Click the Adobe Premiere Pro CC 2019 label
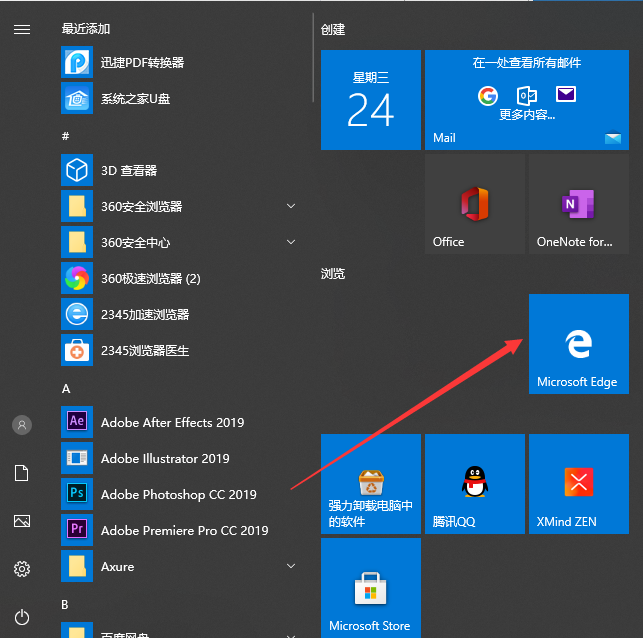Image resolution: width=643 pixels, height=638 pixels. click(185, 531)
